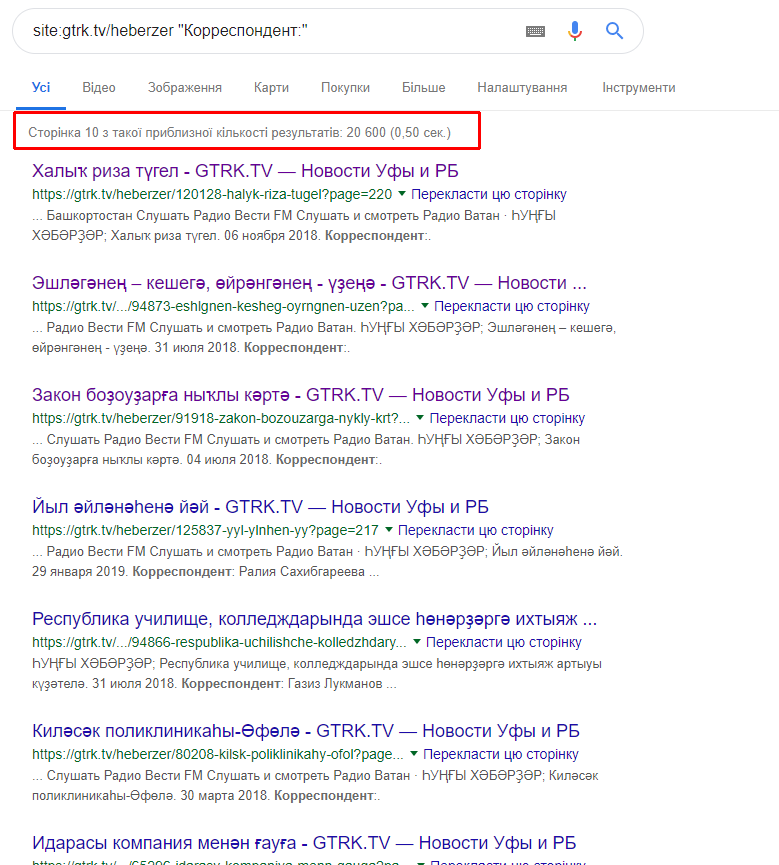The image size is (779, 865).
Task: Open the result Идарасы компания менән ғауға
Action: coord(304,843)
